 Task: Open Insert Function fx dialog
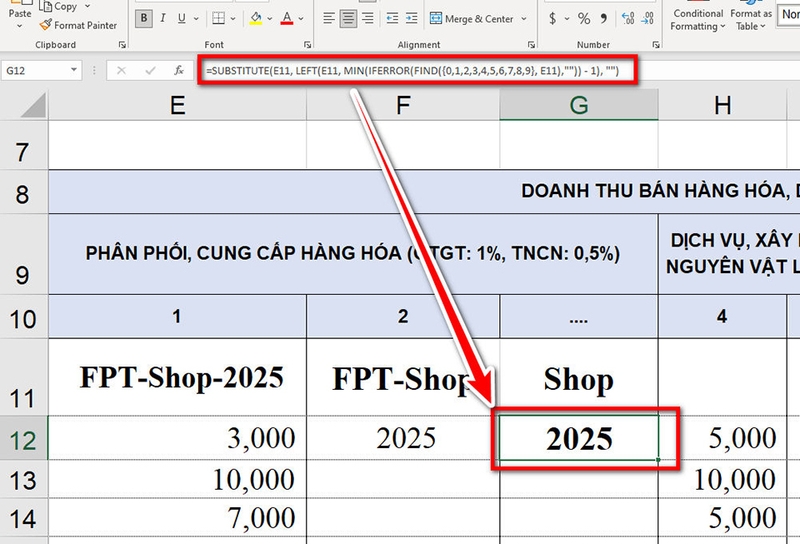click(179, 70)
